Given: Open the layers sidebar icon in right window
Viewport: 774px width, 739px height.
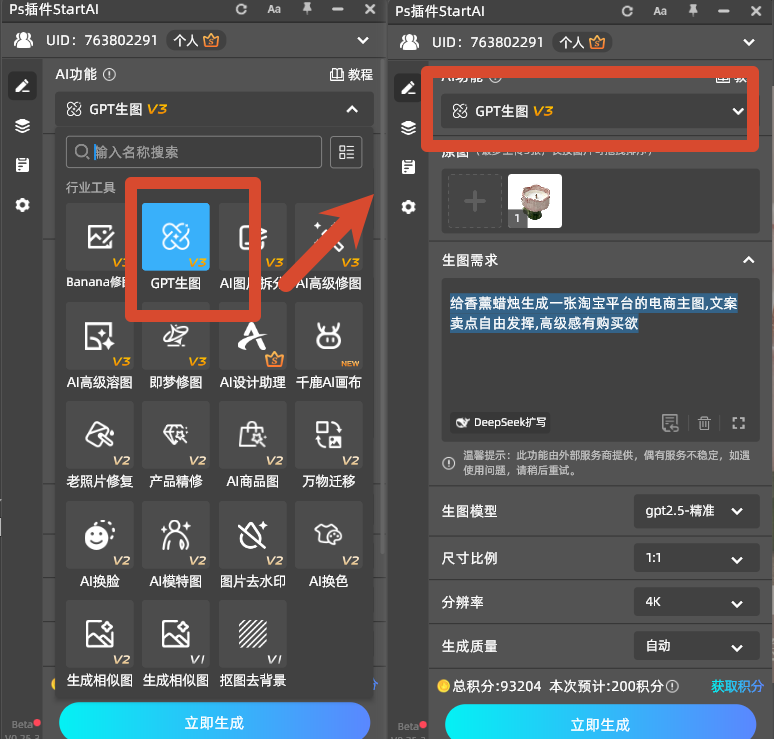Looking at the screenshot, I should pos(408,128).
